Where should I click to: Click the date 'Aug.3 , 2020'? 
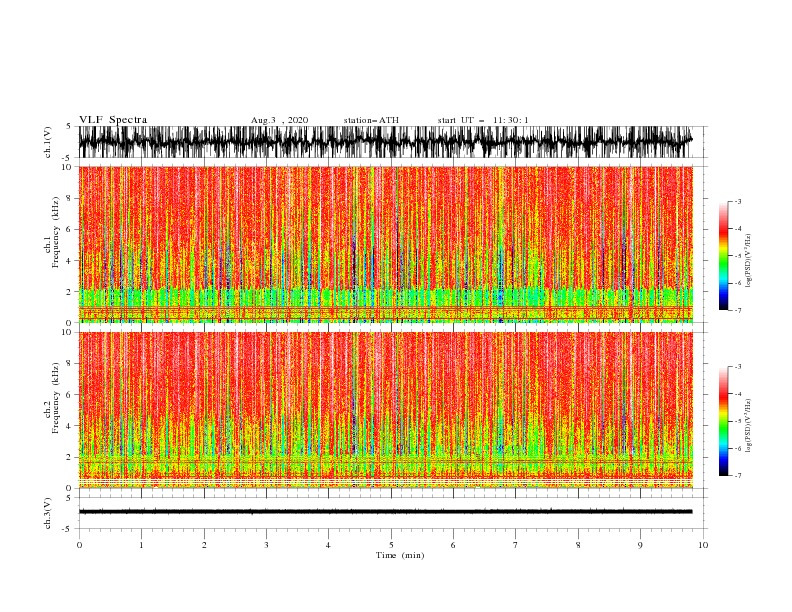point(279,120)
